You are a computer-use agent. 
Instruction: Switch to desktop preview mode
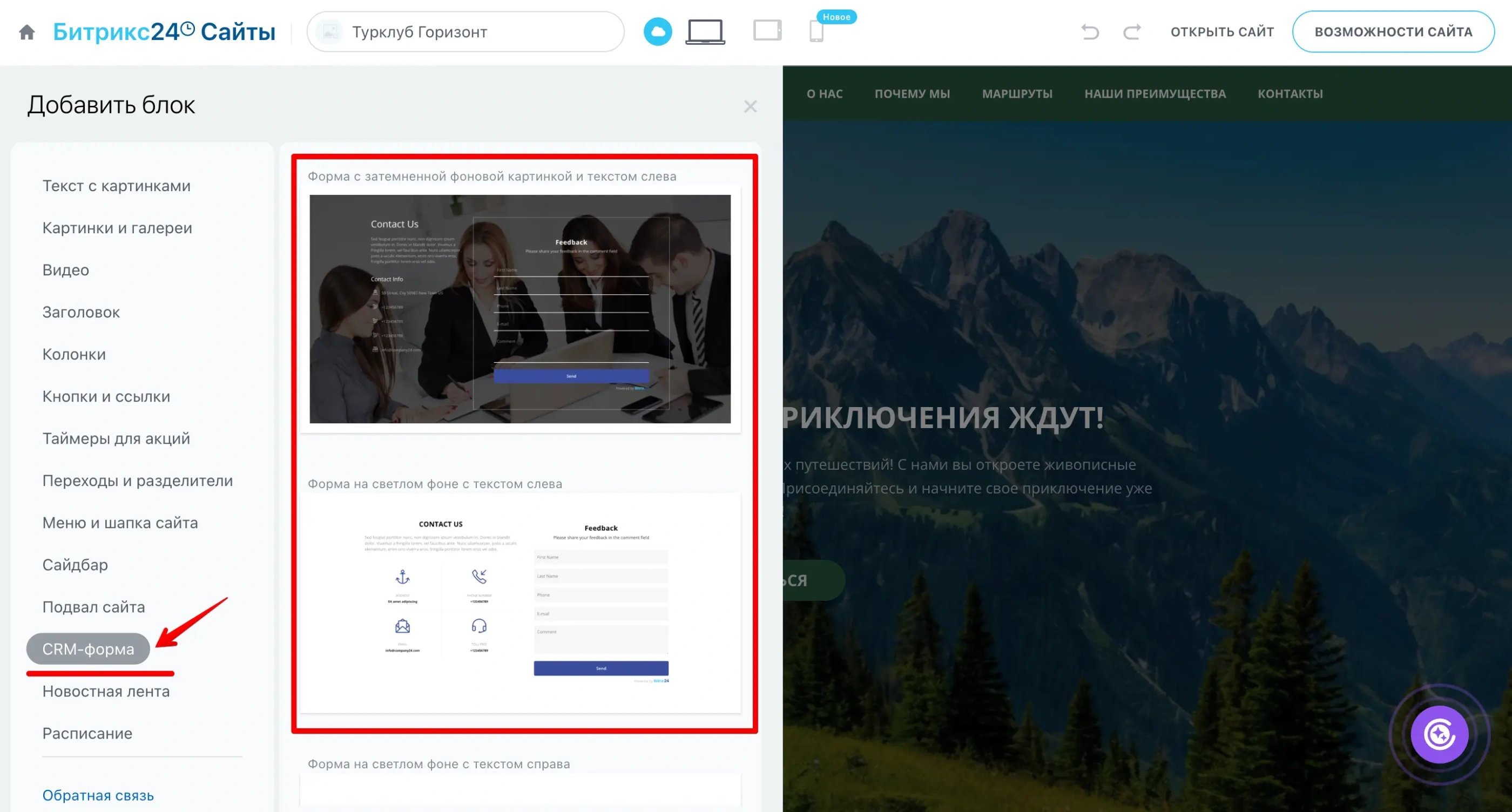pos(705,32)
